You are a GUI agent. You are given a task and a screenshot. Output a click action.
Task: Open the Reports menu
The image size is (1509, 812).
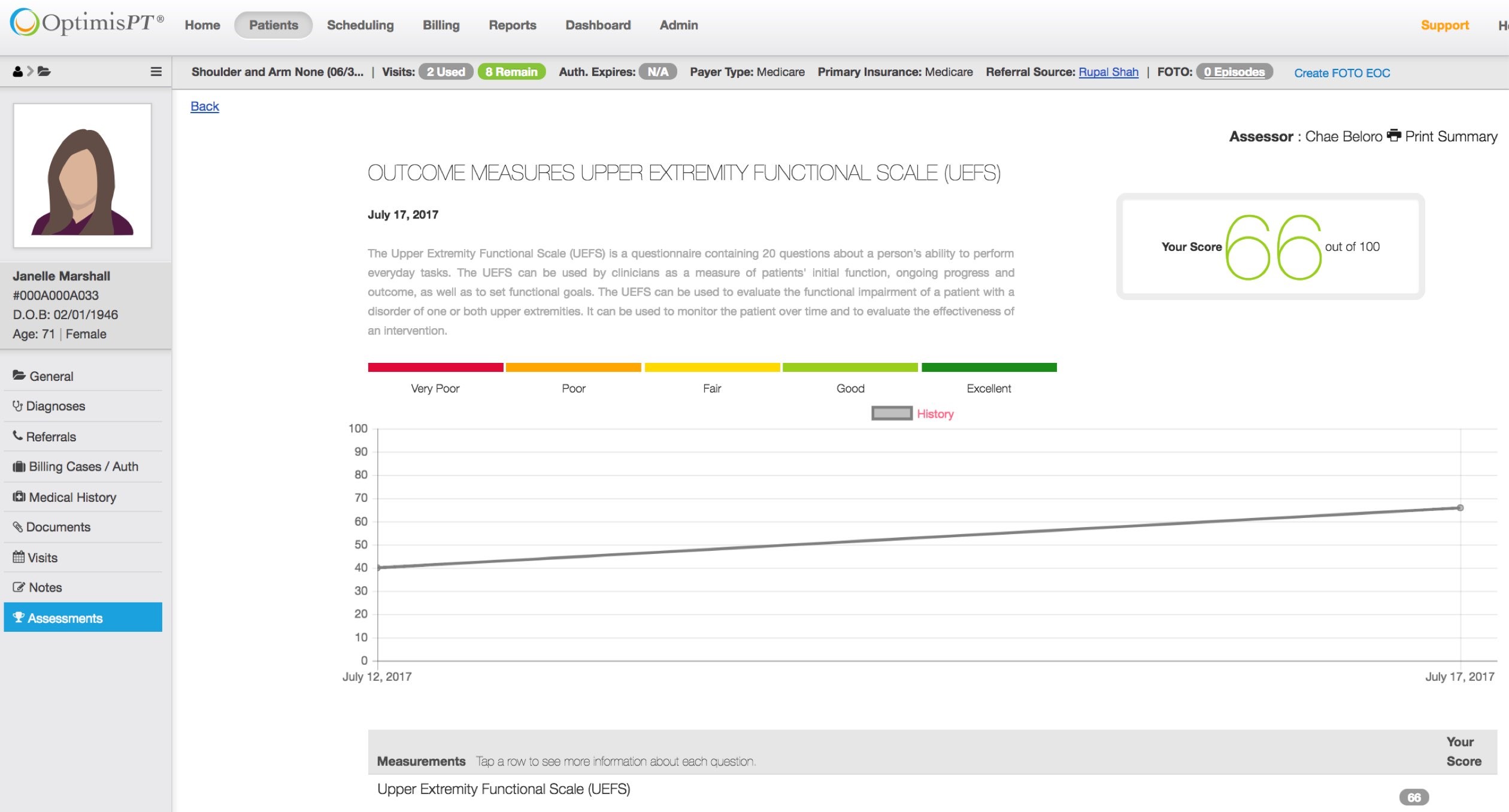point(512,25)
